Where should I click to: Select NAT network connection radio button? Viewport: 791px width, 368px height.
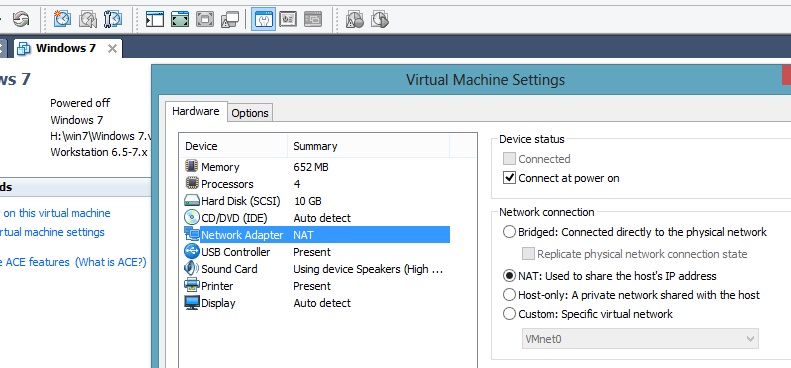pyautogui.click(x=510, y=276)
